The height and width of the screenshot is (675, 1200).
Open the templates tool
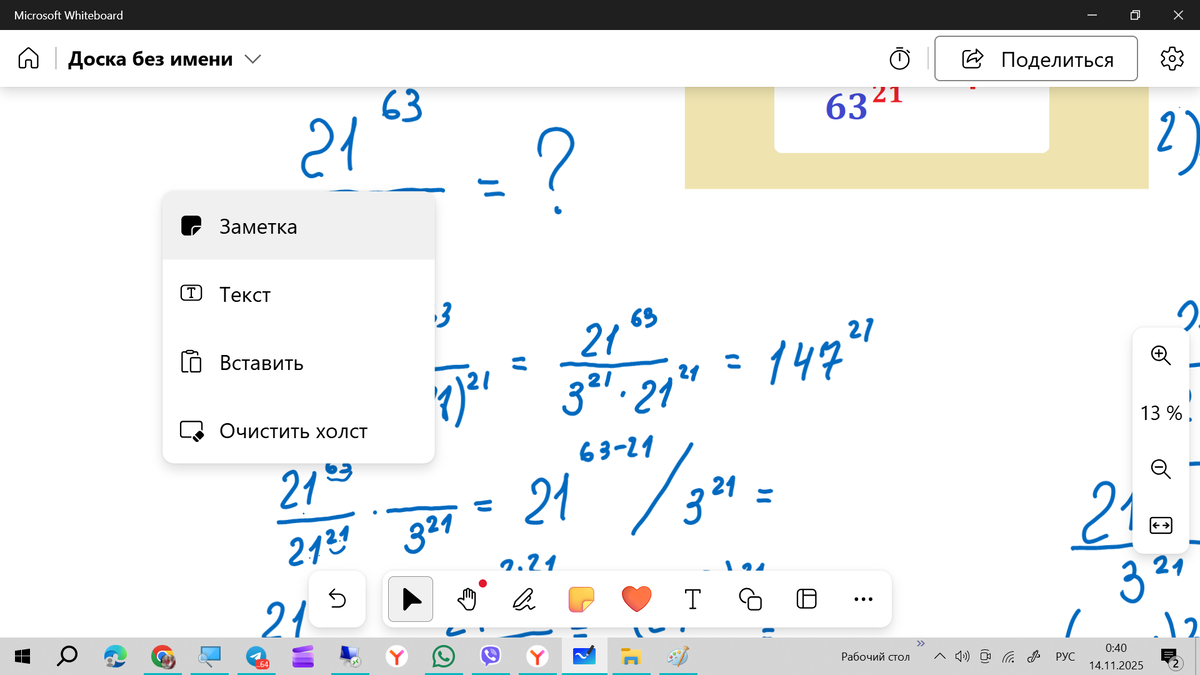click(x=806, y=599)
